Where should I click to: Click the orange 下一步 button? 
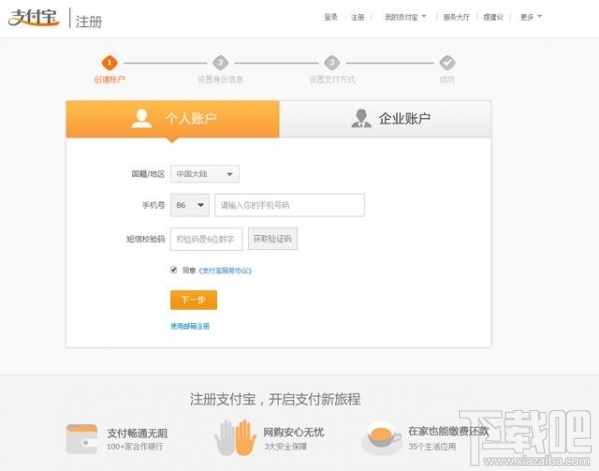(194, 299)
